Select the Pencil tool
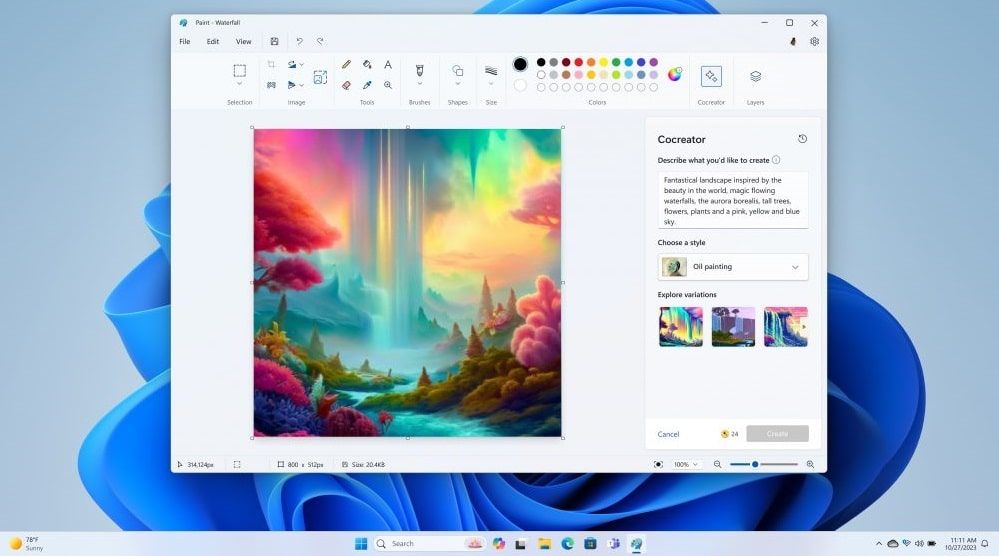 (x=346, y=64)
